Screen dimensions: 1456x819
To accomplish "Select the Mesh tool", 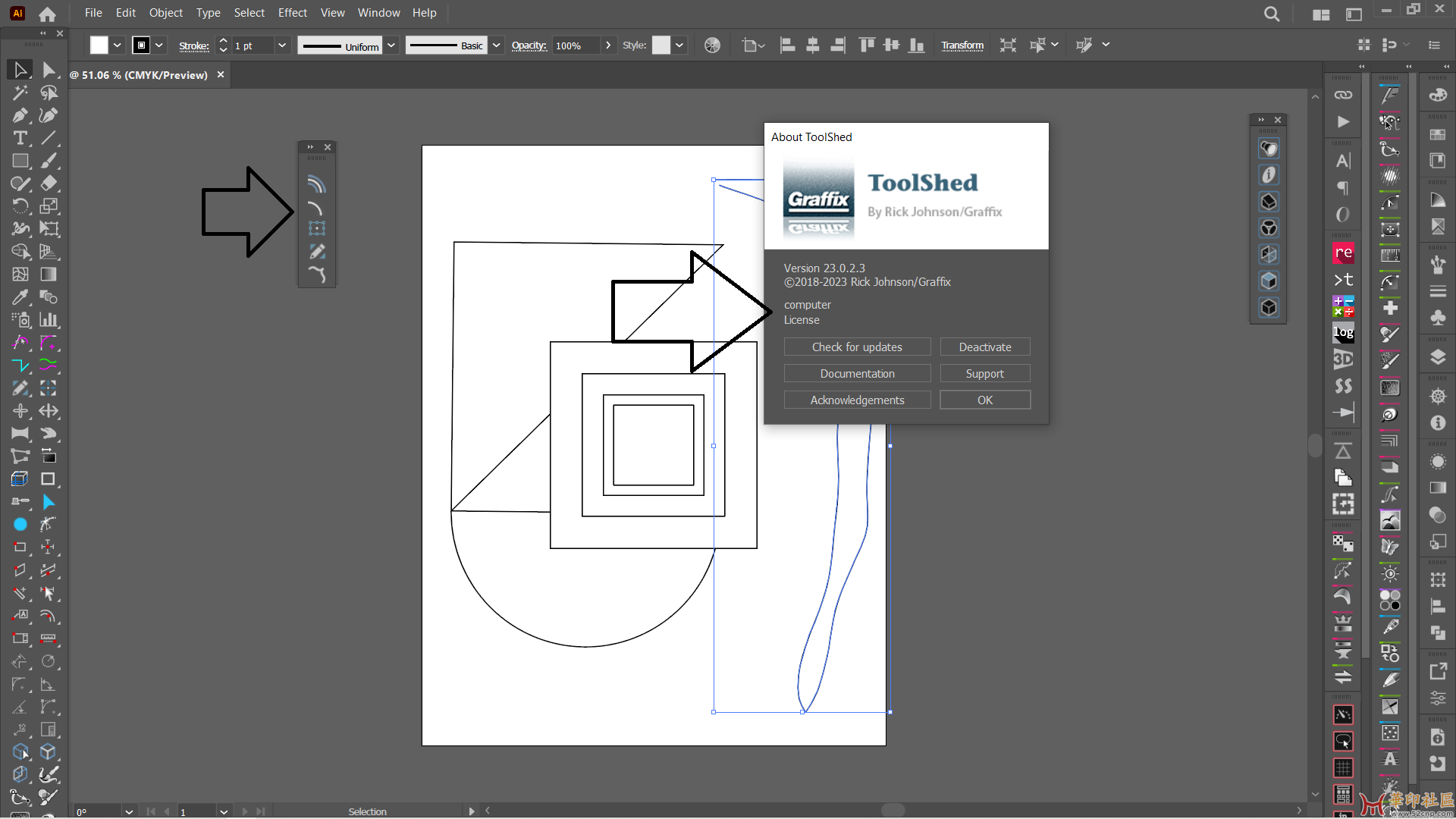I will coord(20,275).
